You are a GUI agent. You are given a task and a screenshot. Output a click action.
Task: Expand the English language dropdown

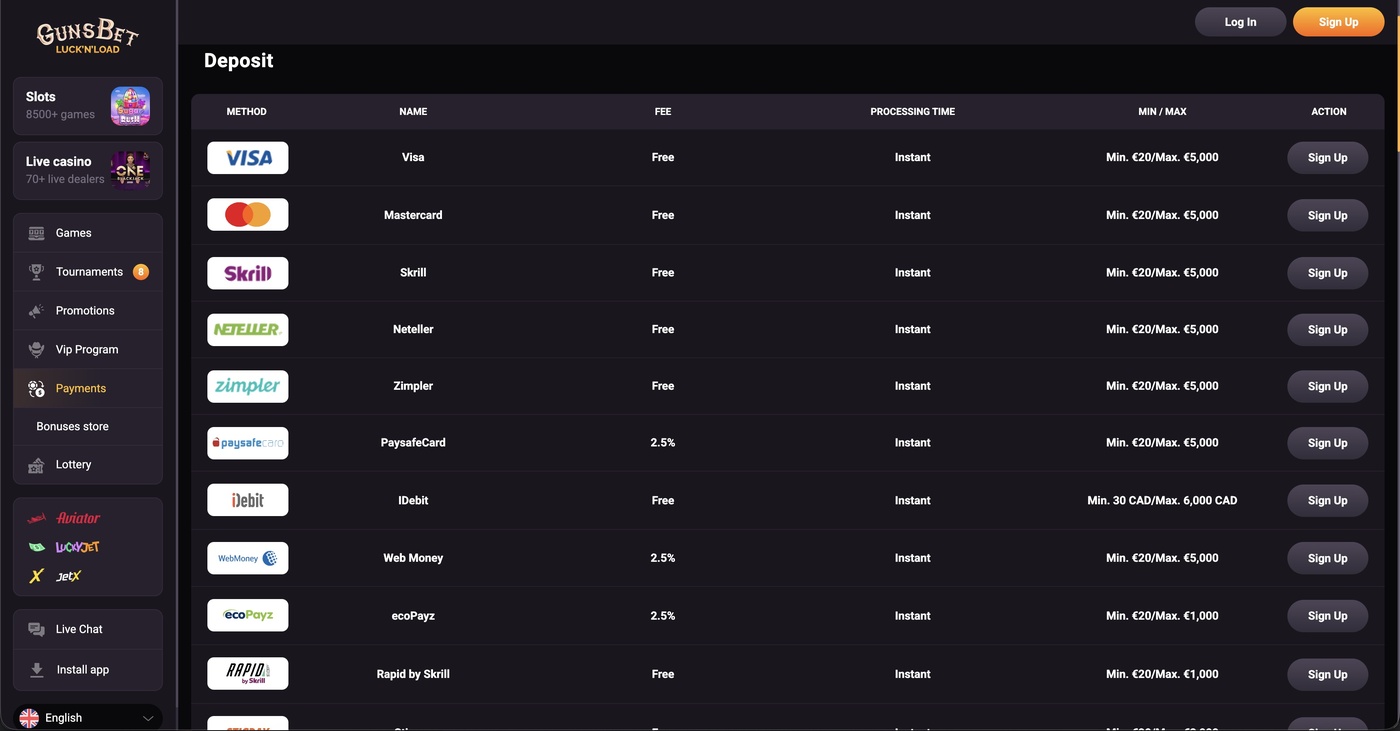[88, 718]
